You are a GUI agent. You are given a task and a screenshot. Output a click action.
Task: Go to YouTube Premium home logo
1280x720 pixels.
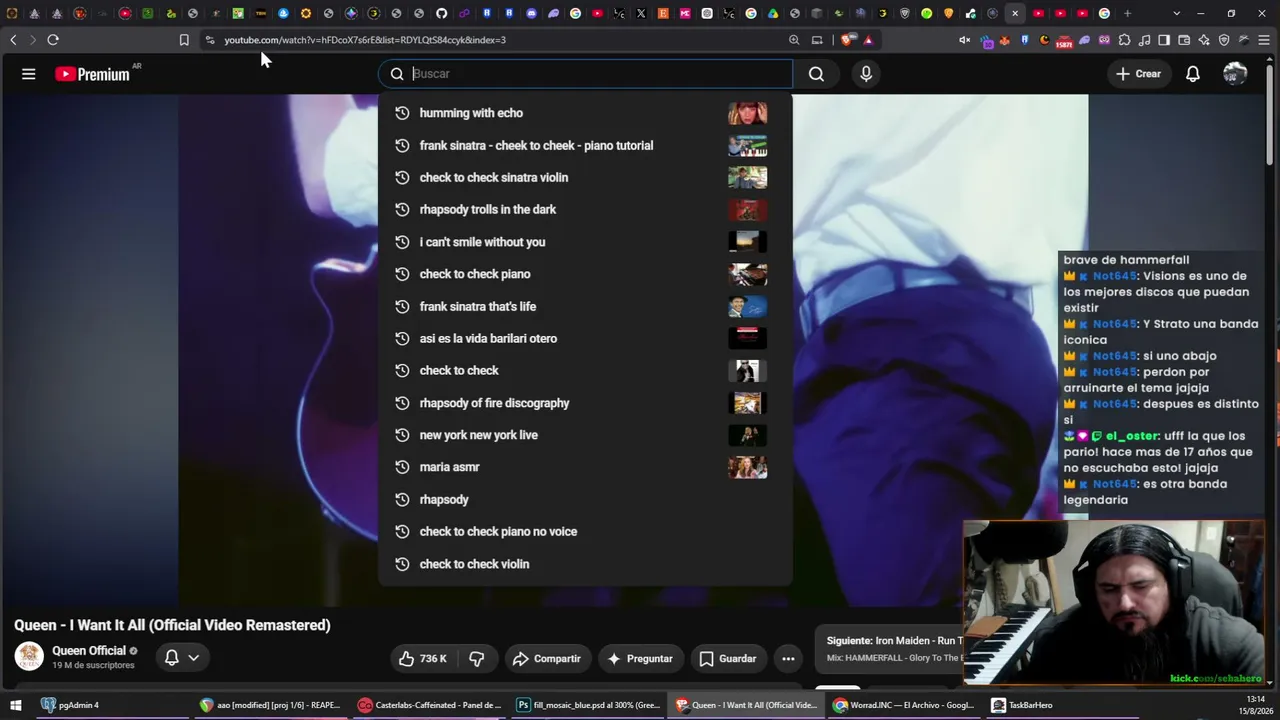[92, 74]
